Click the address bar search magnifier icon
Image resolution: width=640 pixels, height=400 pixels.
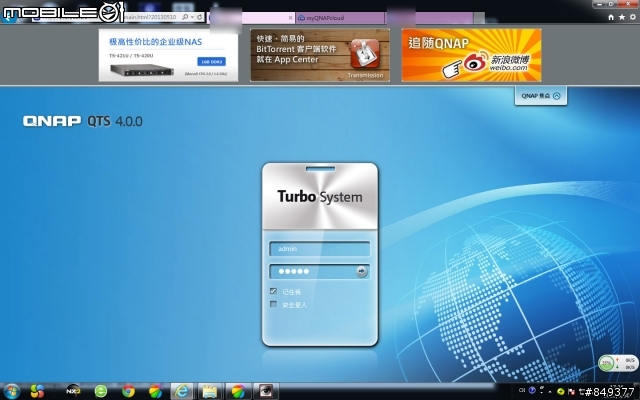[x=185, y=17]
